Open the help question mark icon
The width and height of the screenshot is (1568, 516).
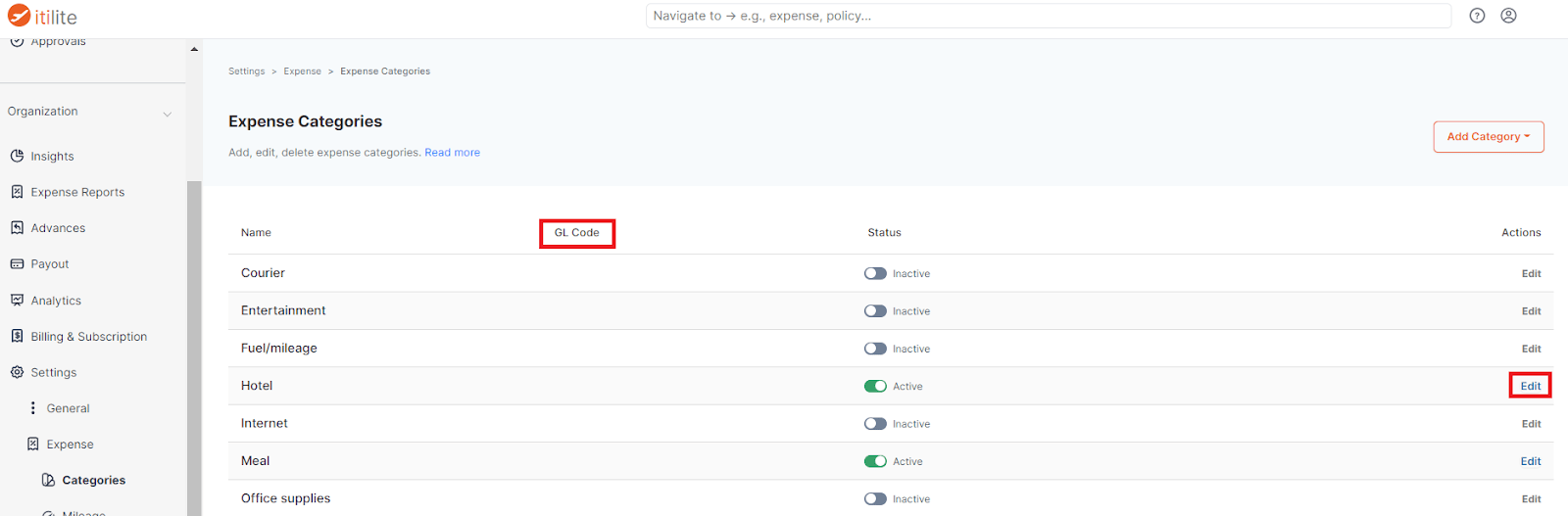point(1477,16)
